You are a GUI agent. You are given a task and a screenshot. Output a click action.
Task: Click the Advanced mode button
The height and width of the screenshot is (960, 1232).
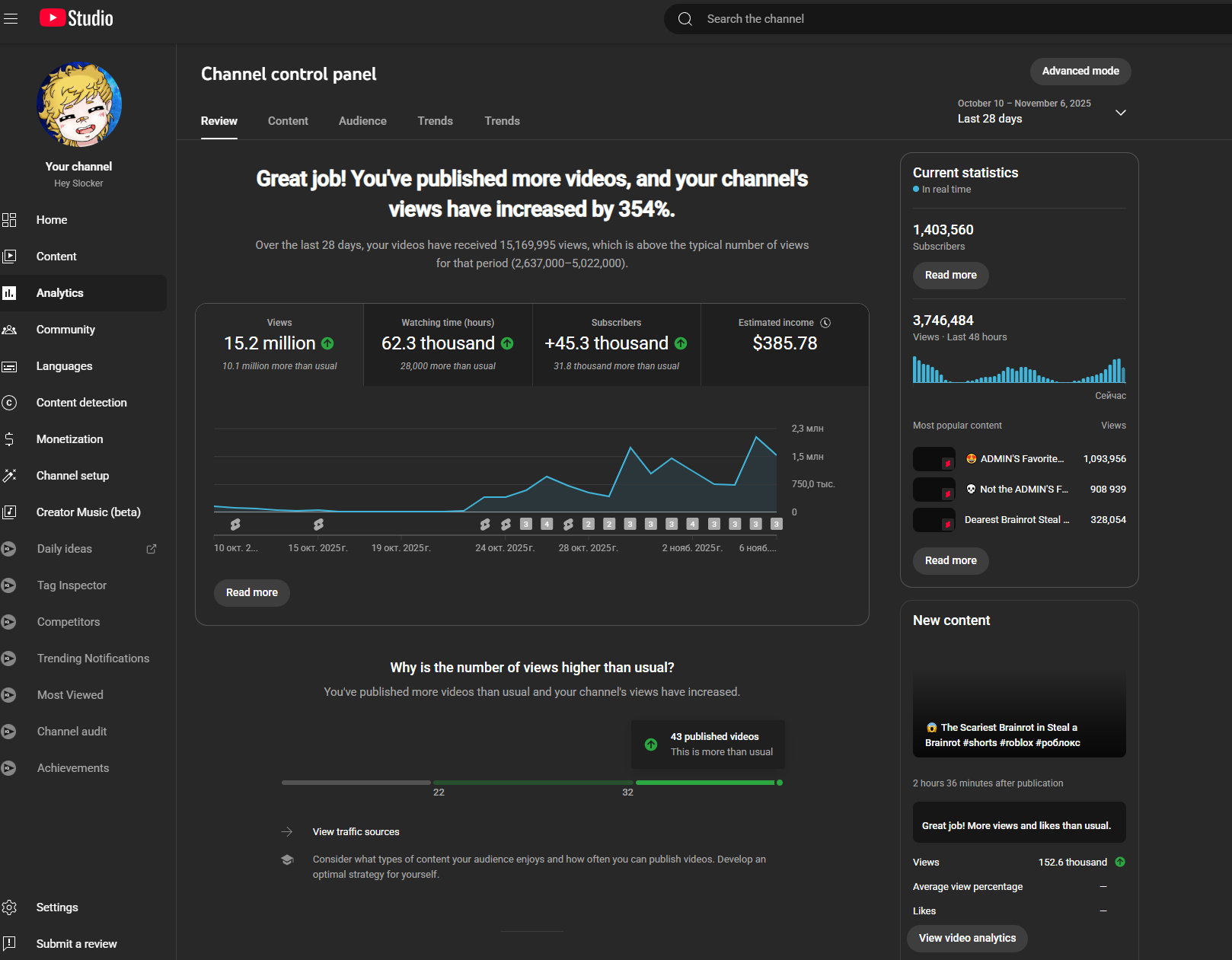[x=1080, y=72]
